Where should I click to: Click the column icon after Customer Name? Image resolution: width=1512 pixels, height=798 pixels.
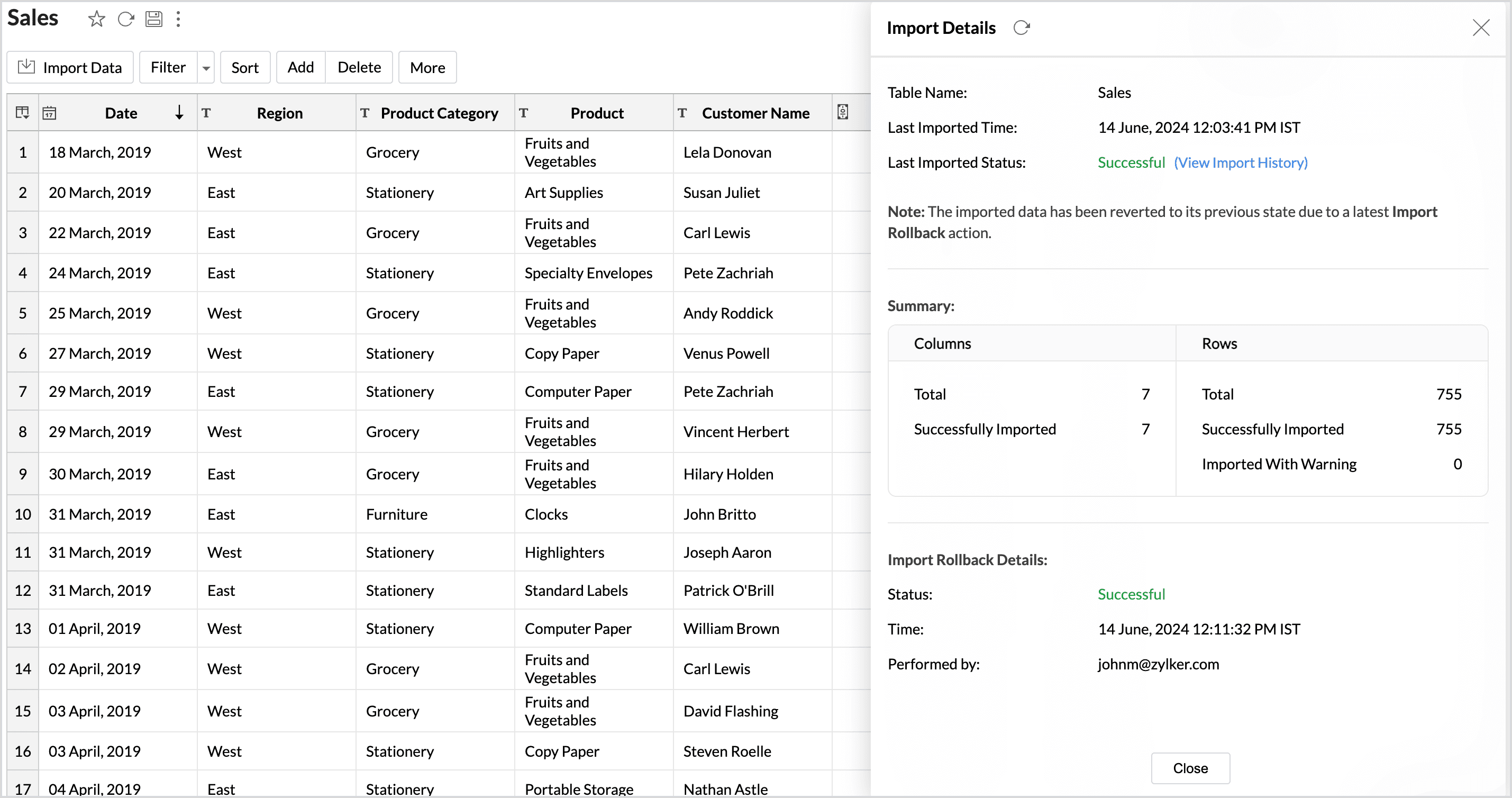tap(843, 112)
